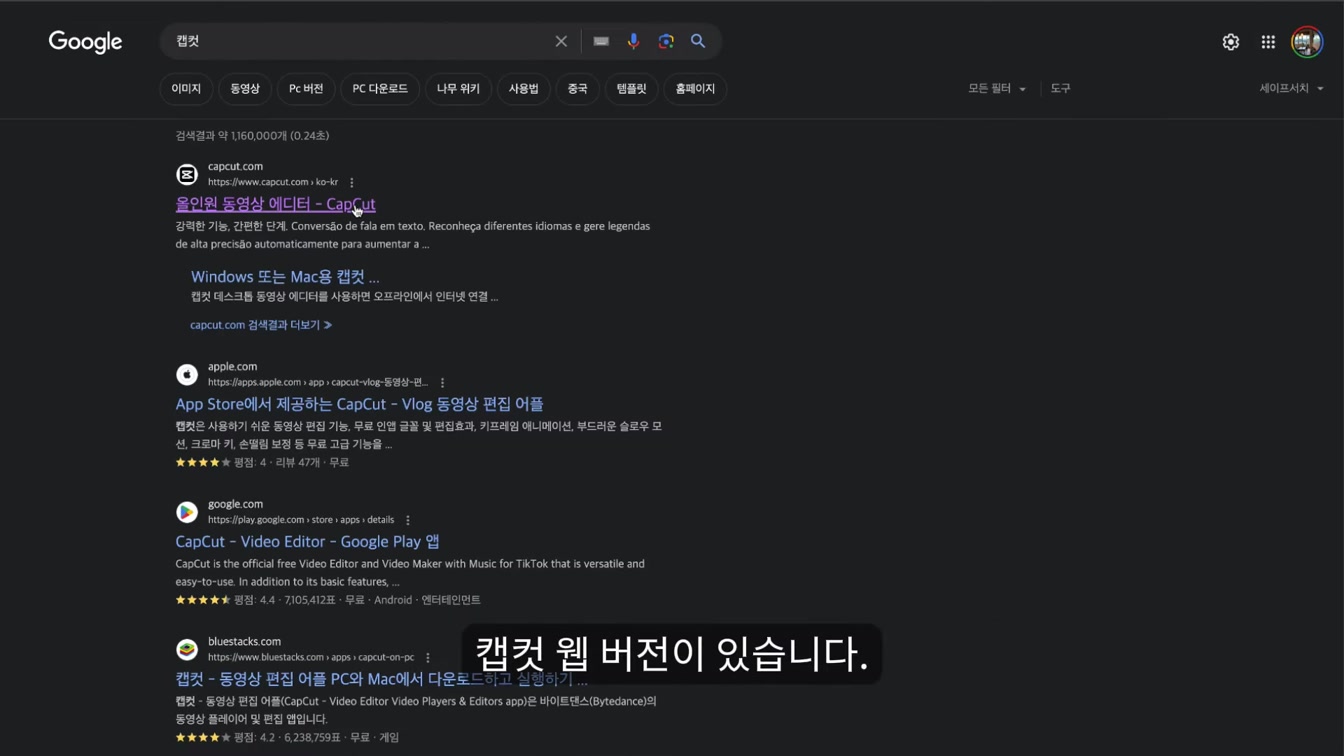Image resolution: width=1344 pixels, height=756 pixels.
Task: Click the magnifier search button
Action: click(x=698, y=41)
